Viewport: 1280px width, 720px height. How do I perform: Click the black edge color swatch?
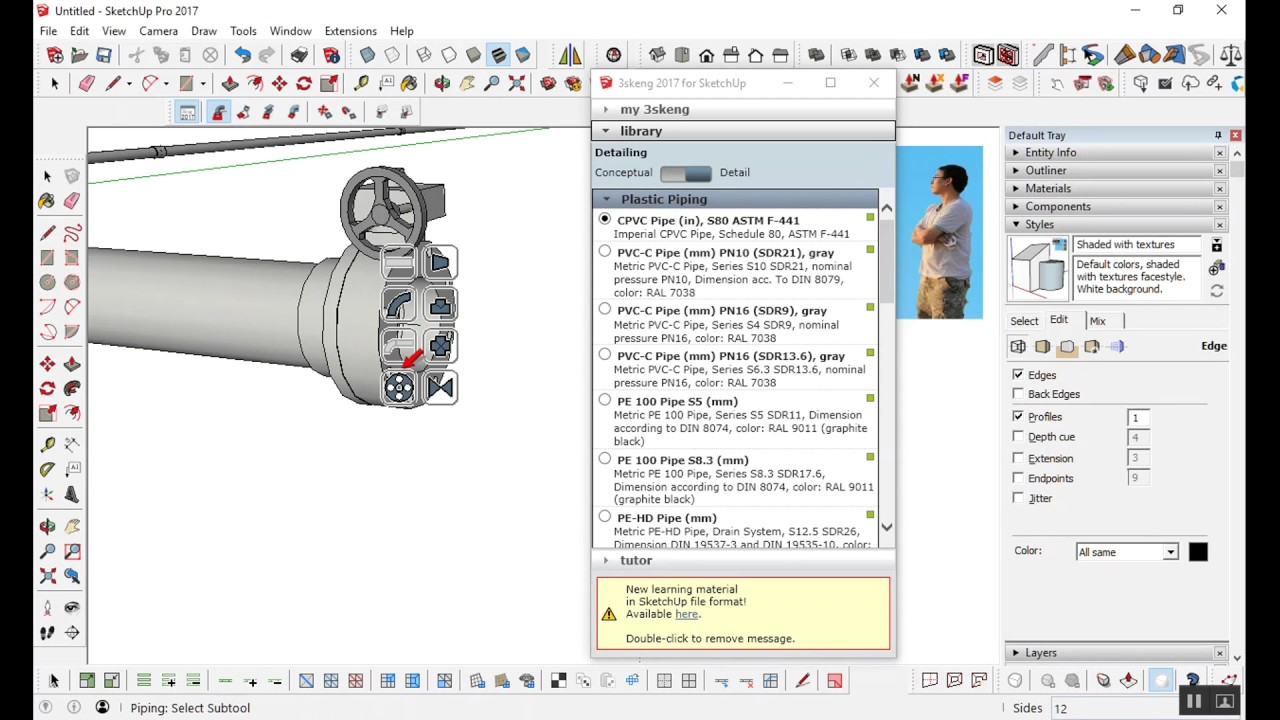1198,552
